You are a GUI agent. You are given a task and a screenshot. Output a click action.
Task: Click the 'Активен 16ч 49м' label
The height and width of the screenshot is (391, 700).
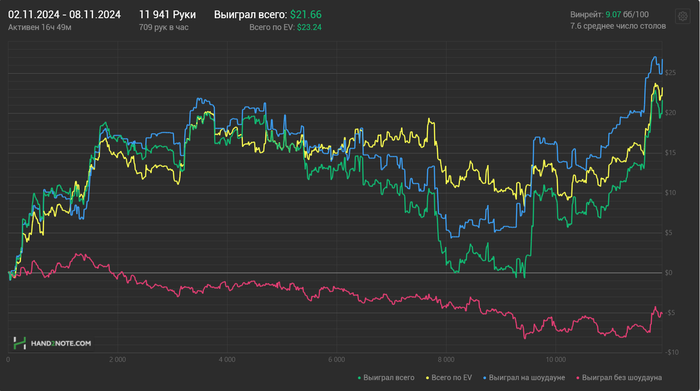[40, 27]
